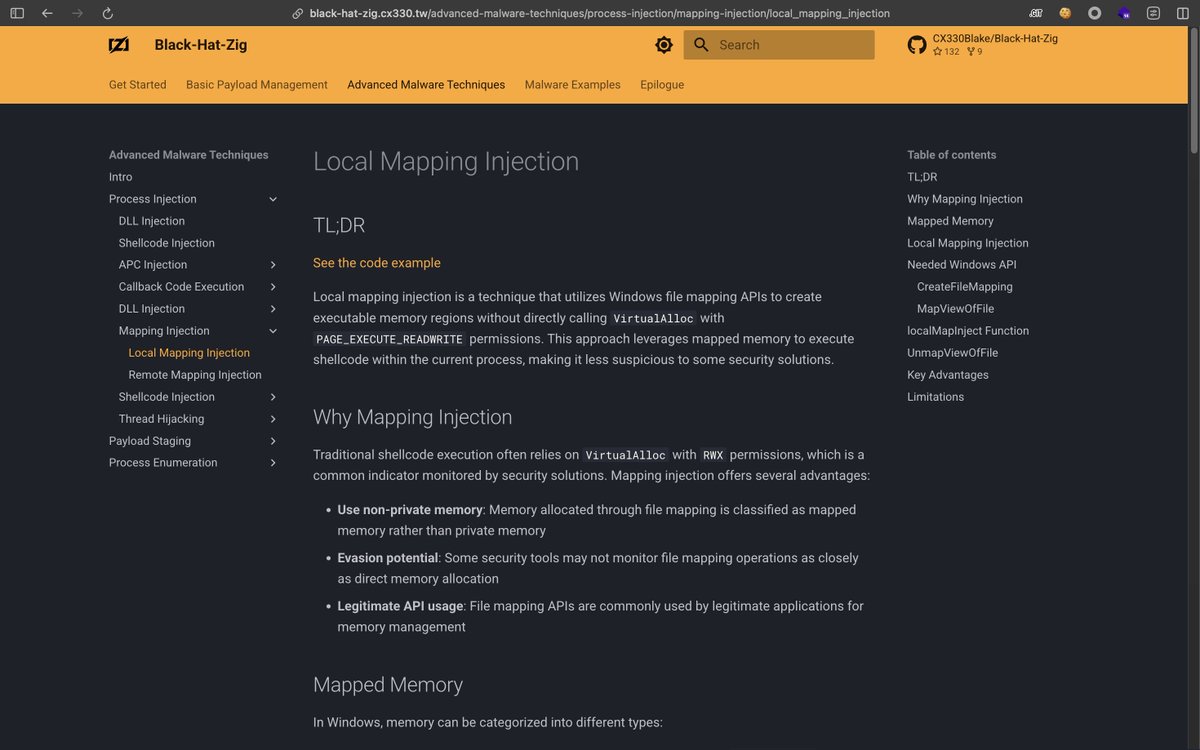Screen dimensions: 1200x750
Task: Jump to Why Mapping Injection in contents
Action: [965, 199]
